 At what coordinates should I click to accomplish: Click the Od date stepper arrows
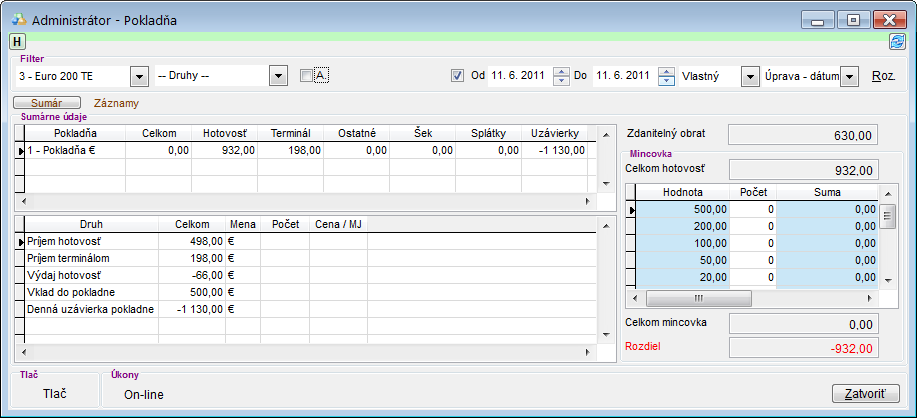coord(561,77)
